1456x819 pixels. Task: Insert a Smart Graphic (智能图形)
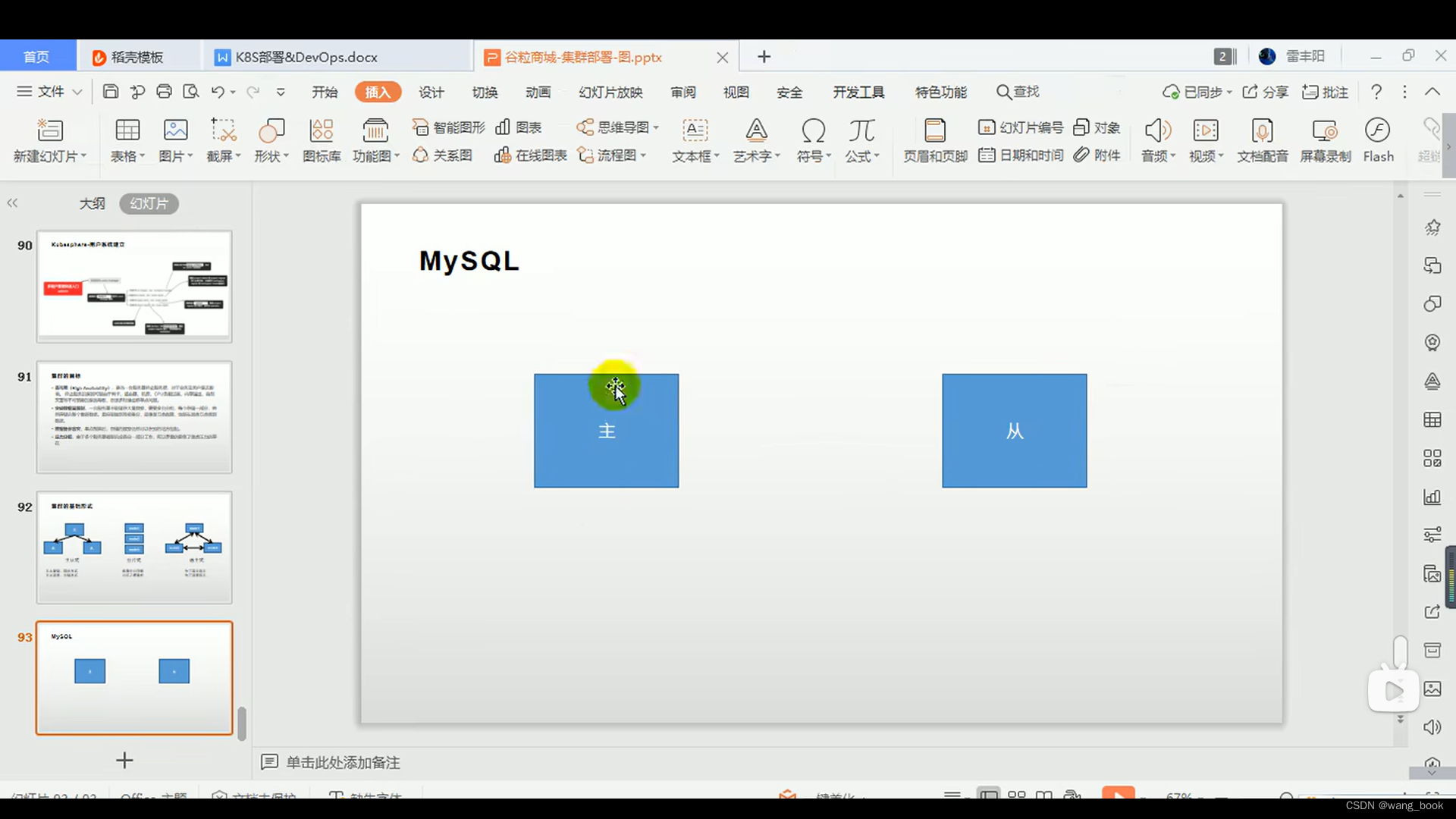coord(448,127)
